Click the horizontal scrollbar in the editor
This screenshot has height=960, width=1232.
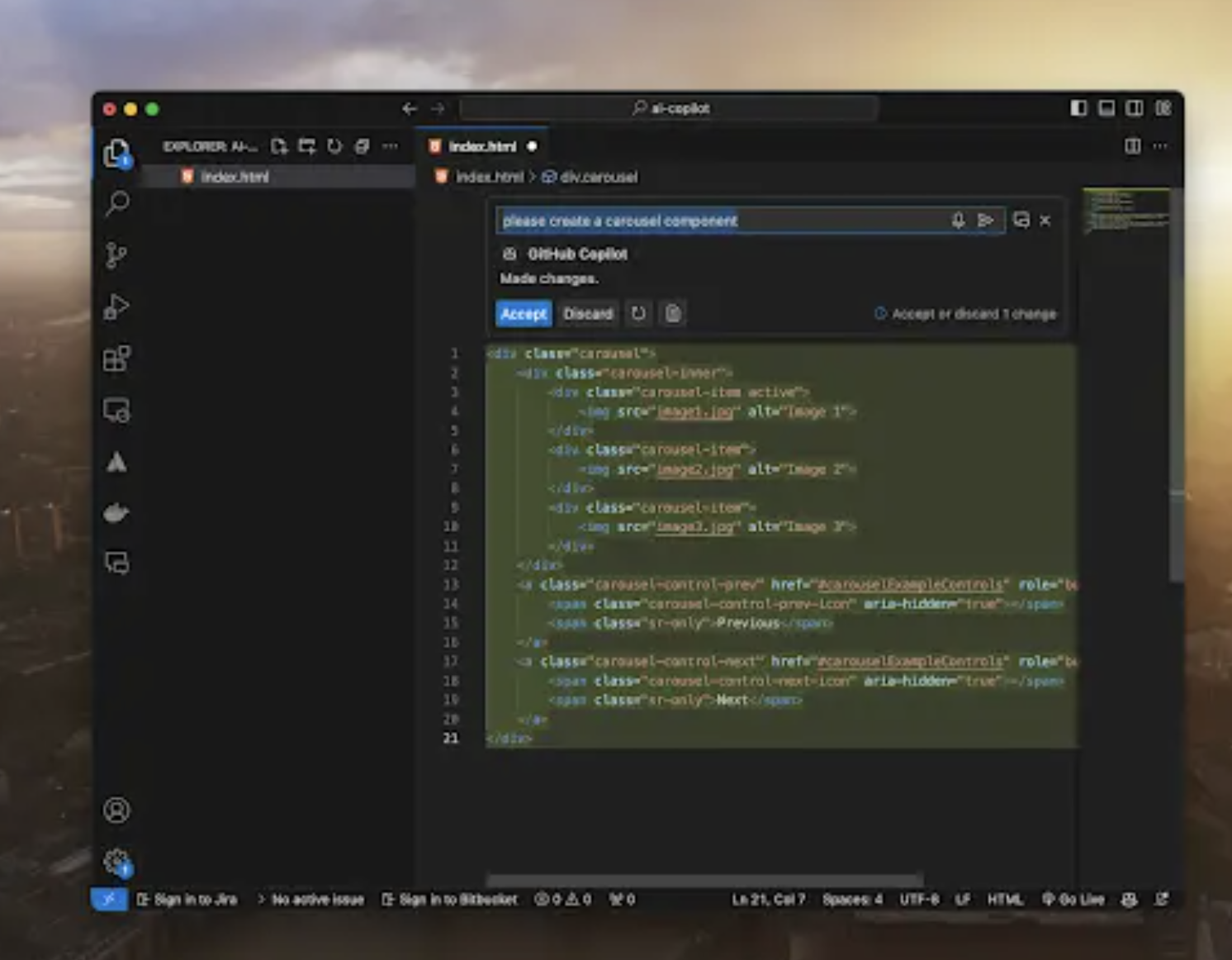point(704,881)
